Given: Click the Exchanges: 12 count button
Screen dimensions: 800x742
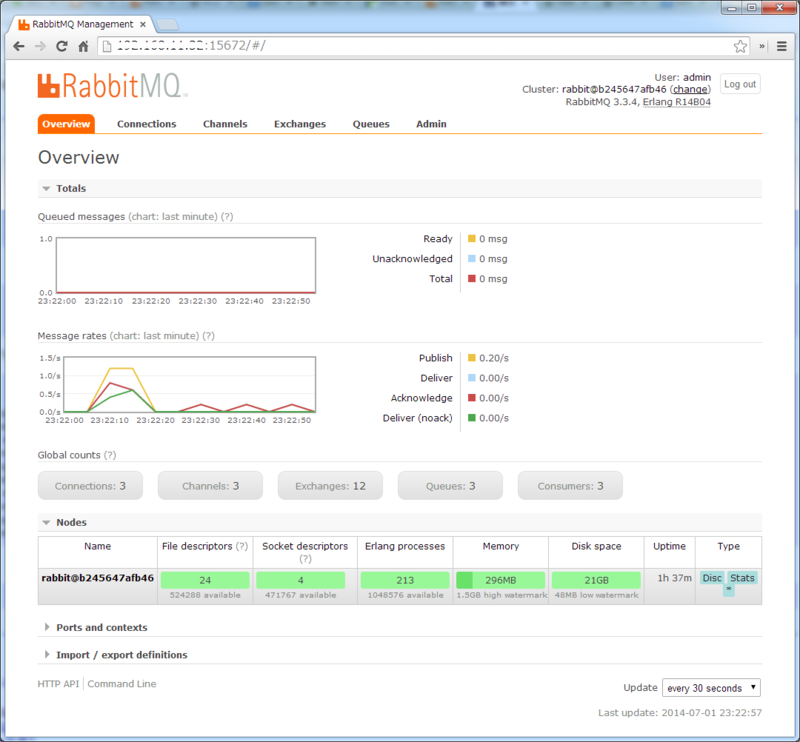Looking at the screenshot, I should 330,486.
